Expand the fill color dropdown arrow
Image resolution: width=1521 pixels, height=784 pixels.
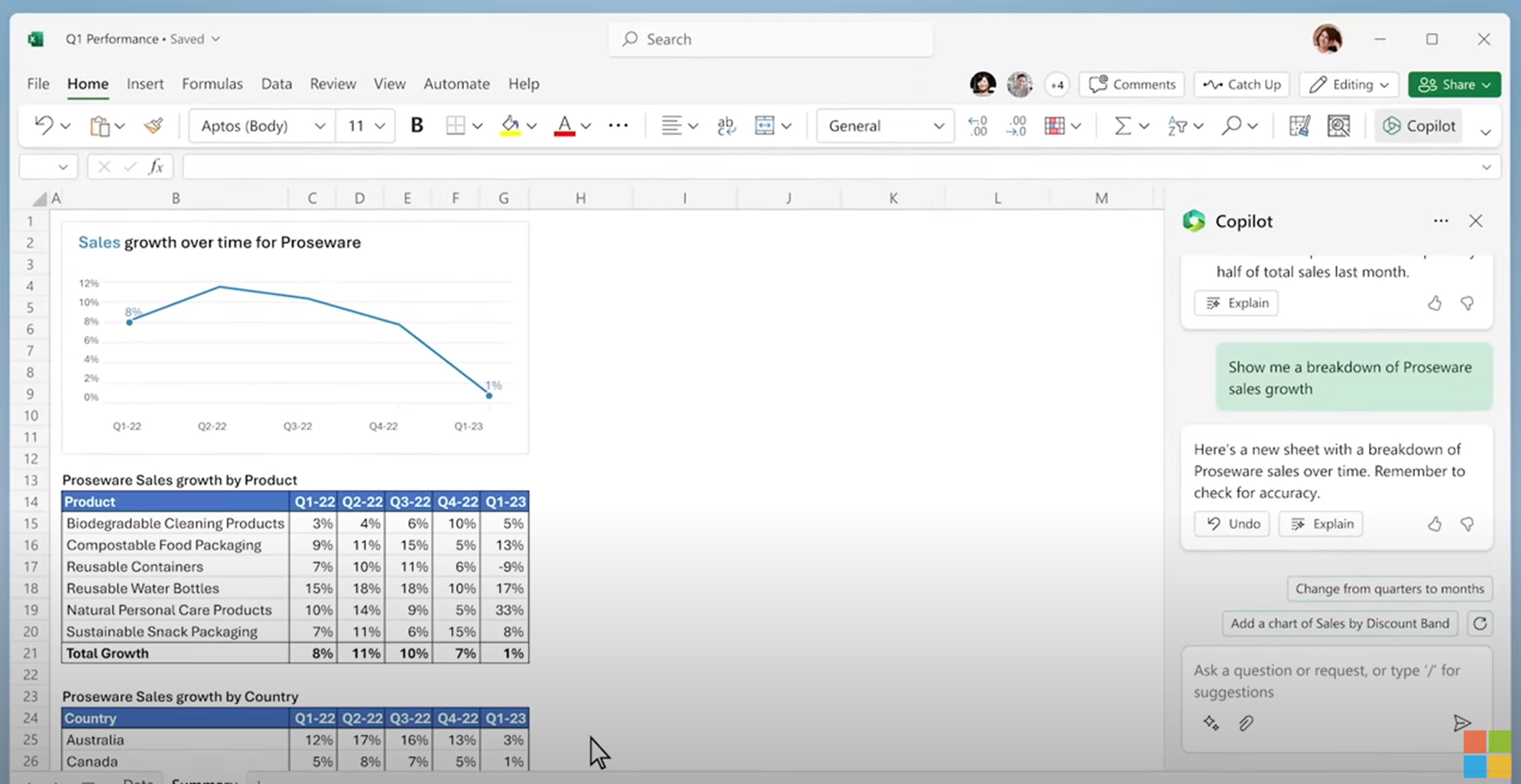click(532, 126)
